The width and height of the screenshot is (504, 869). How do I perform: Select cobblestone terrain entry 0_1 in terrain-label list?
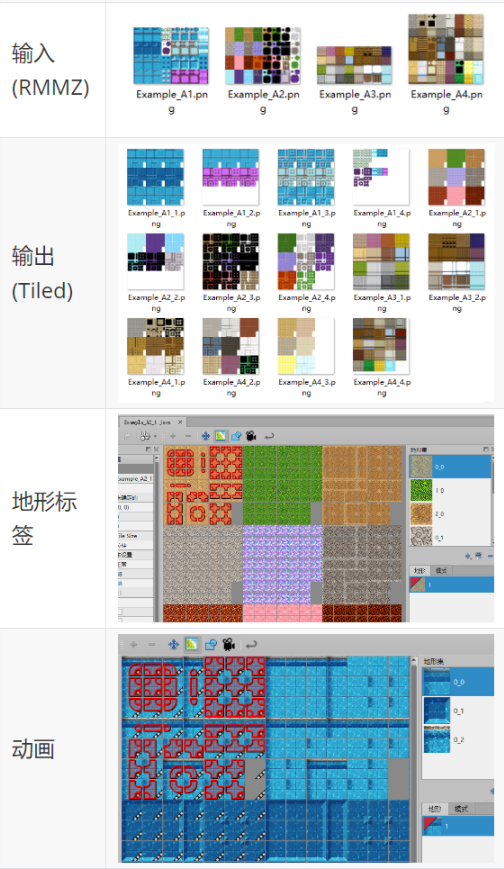(450, 537)
